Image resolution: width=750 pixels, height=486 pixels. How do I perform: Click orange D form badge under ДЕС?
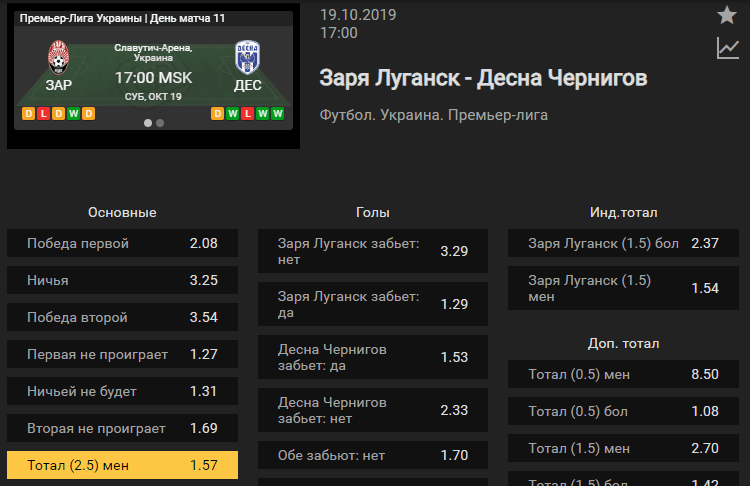click(x=218, y=114)
